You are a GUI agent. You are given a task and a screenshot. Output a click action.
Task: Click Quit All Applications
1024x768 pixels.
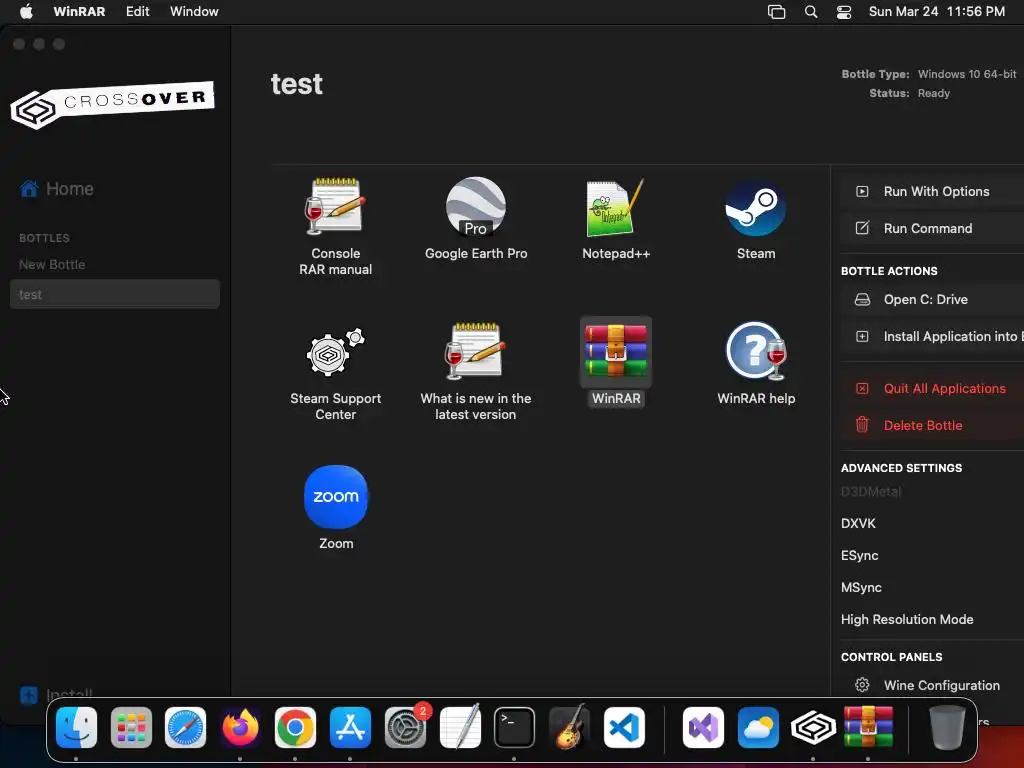(x=932, y=389)
